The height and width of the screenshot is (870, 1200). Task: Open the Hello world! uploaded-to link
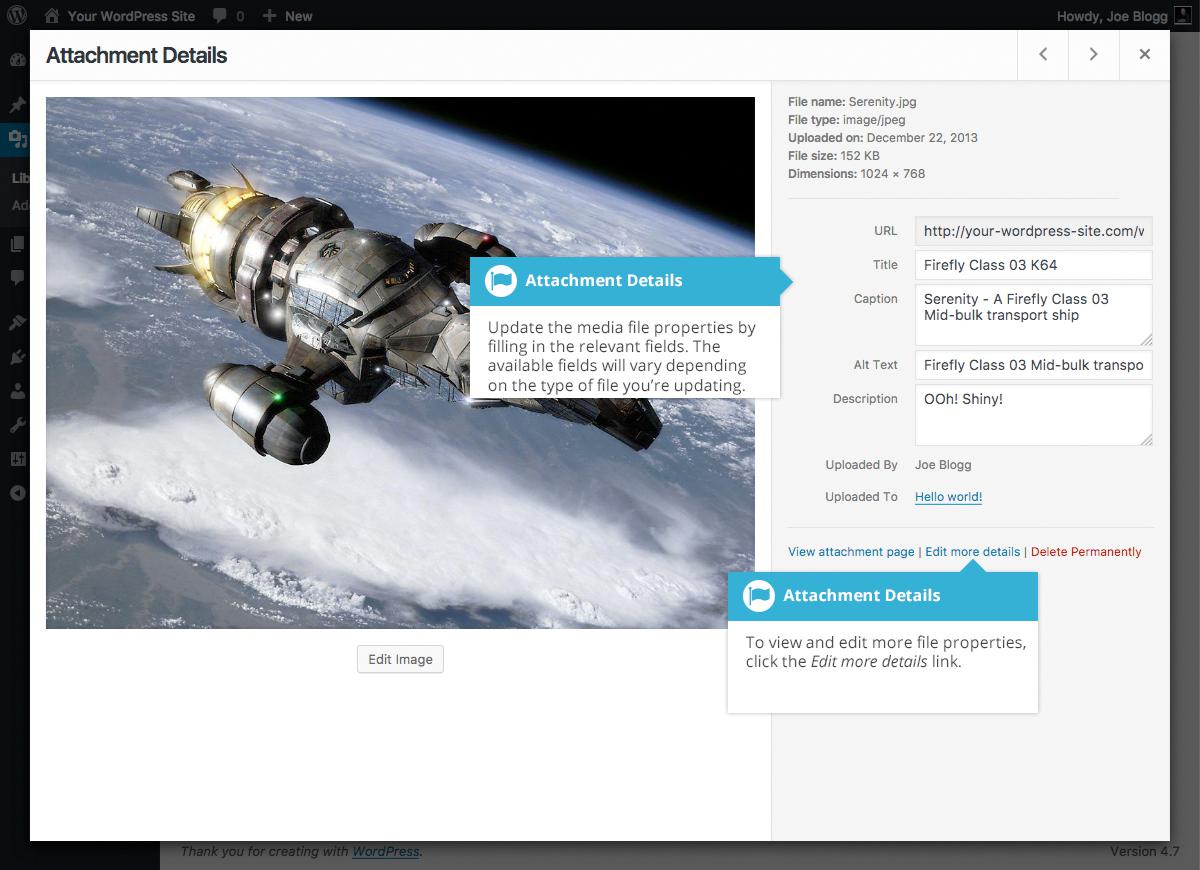coord(948,497)
